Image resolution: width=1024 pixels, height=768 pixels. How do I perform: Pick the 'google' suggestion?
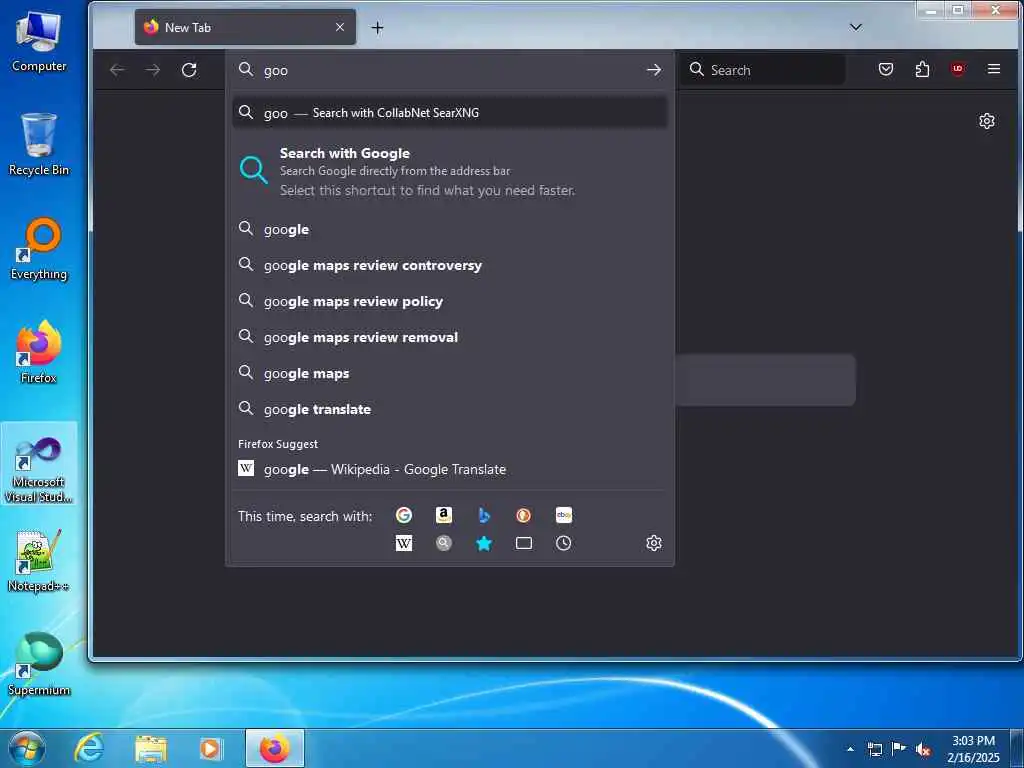450,229
